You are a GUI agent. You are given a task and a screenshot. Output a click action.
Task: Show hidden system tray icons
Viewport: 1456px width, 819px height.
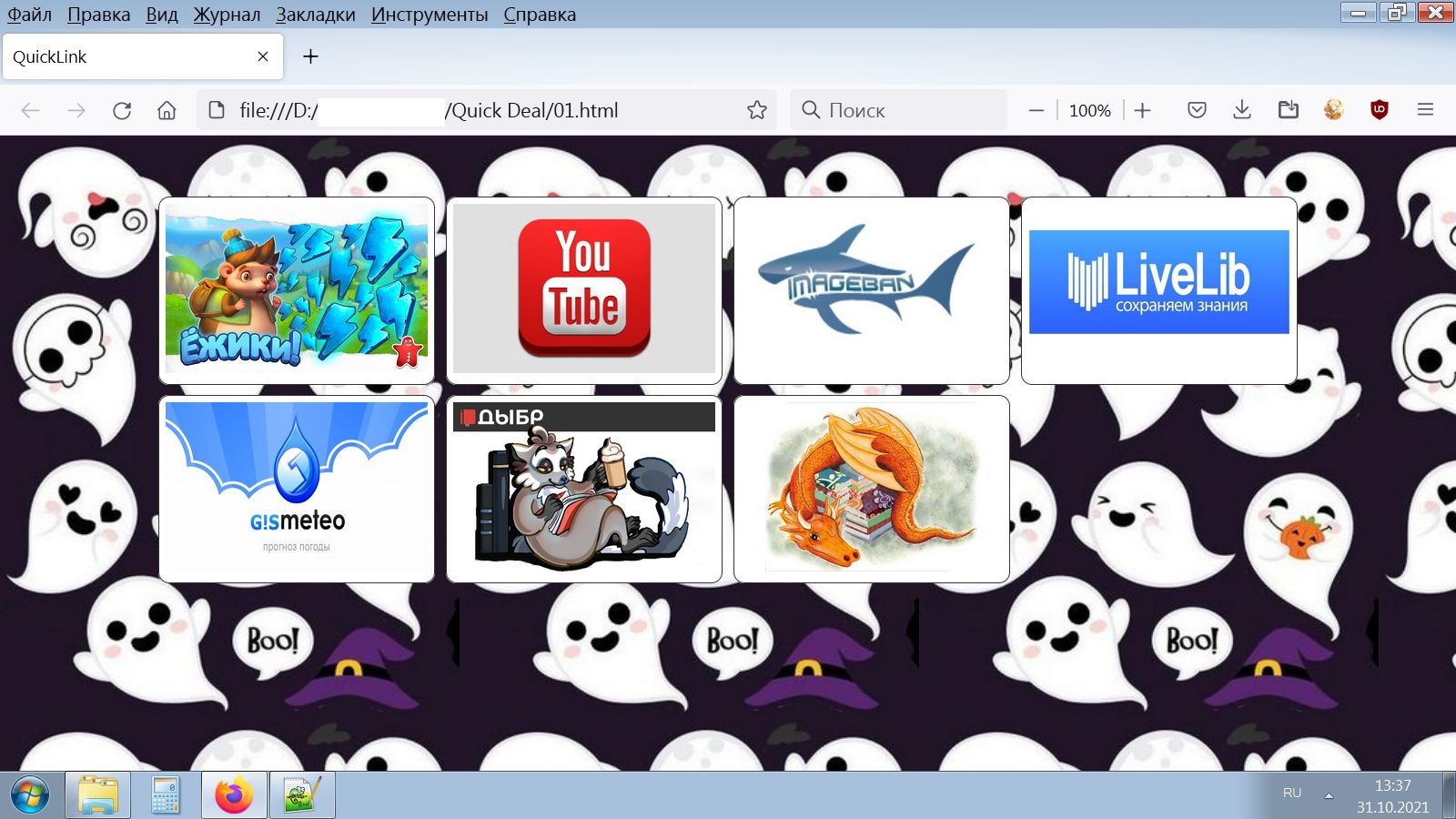1329,795
